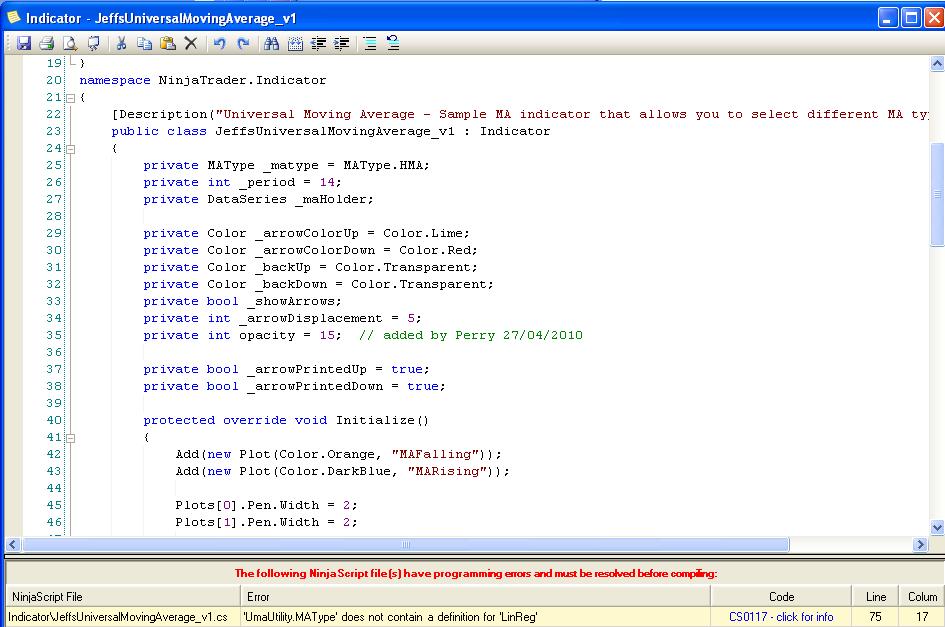The height and width of the screenshot is (627, 945).
Task: Decrease indent of selected lines
Action: (318, 43)
